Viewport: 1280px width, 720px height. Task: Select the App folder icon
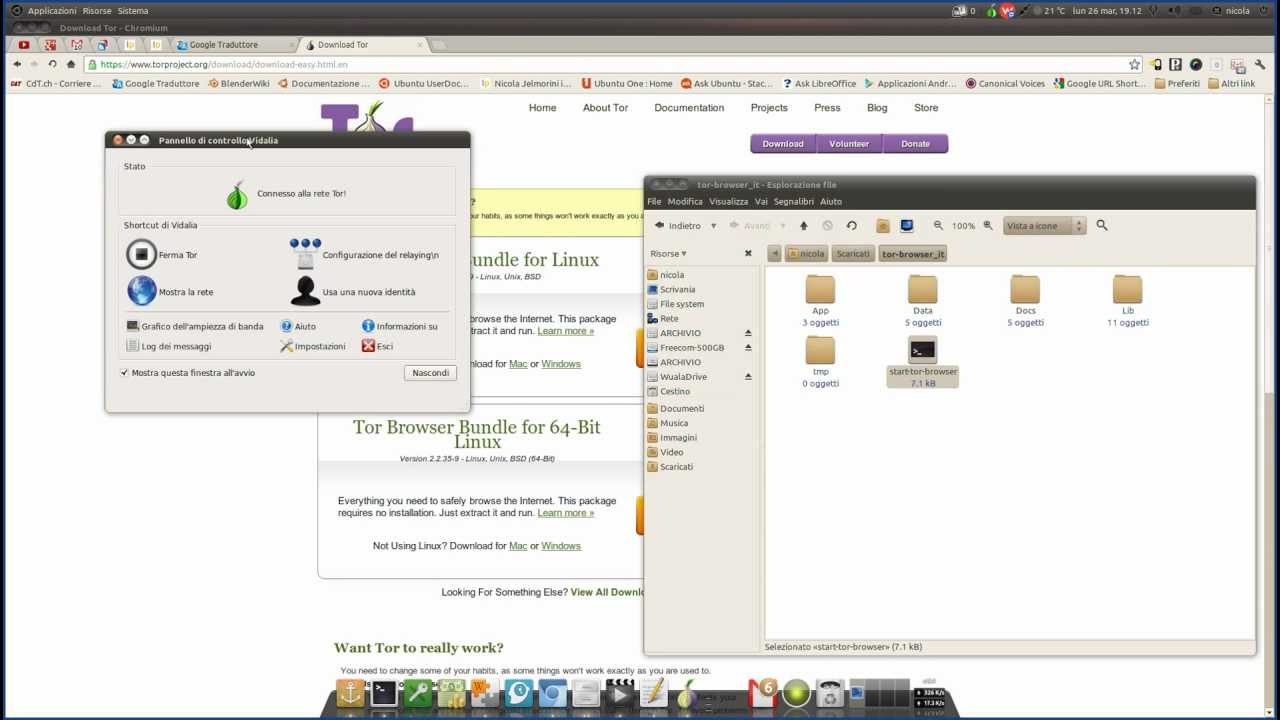tap(820, 290)
